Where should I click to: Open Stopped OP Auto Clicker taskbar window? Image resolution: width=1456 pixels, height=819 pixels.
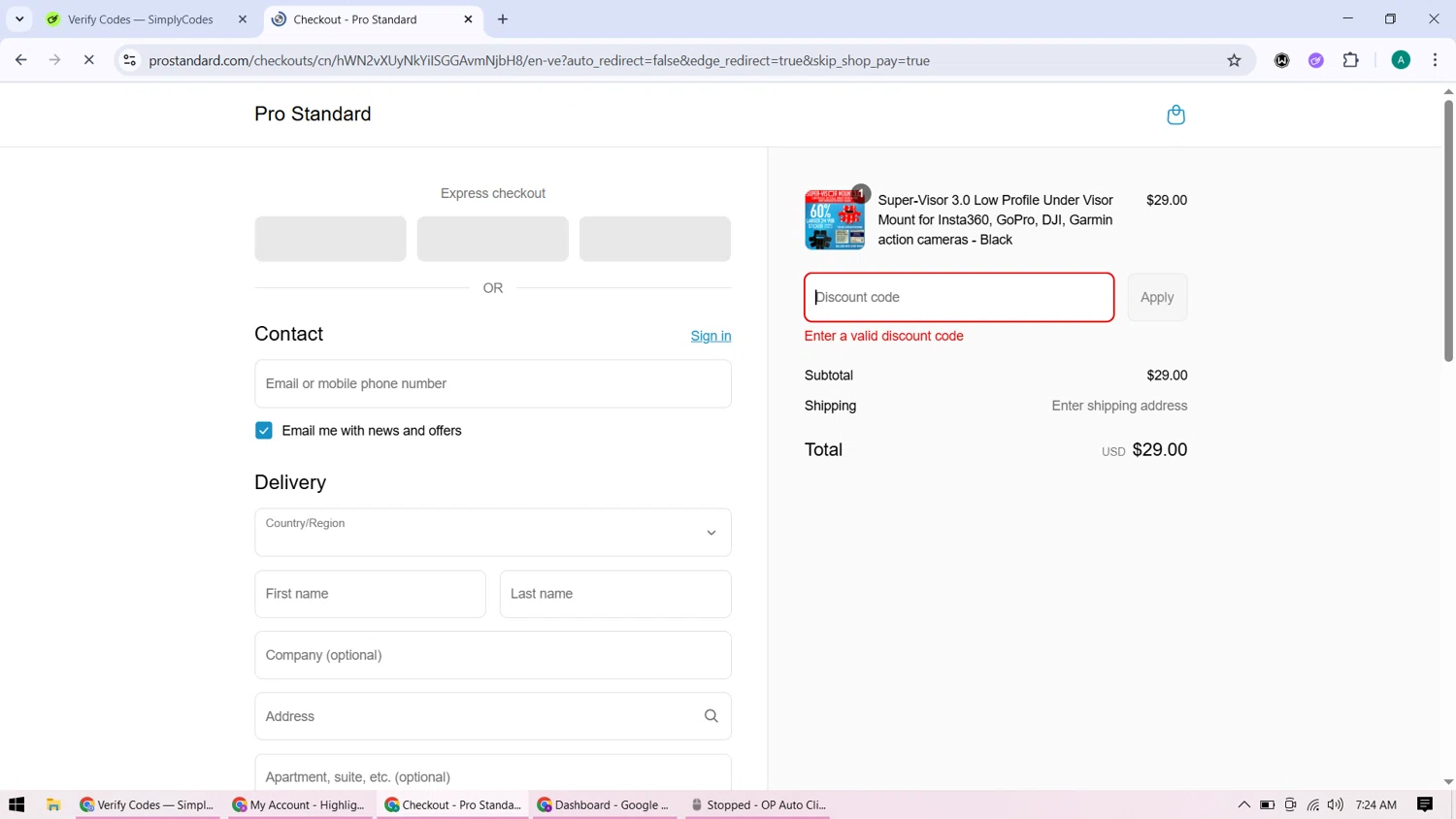click(758, 804)
